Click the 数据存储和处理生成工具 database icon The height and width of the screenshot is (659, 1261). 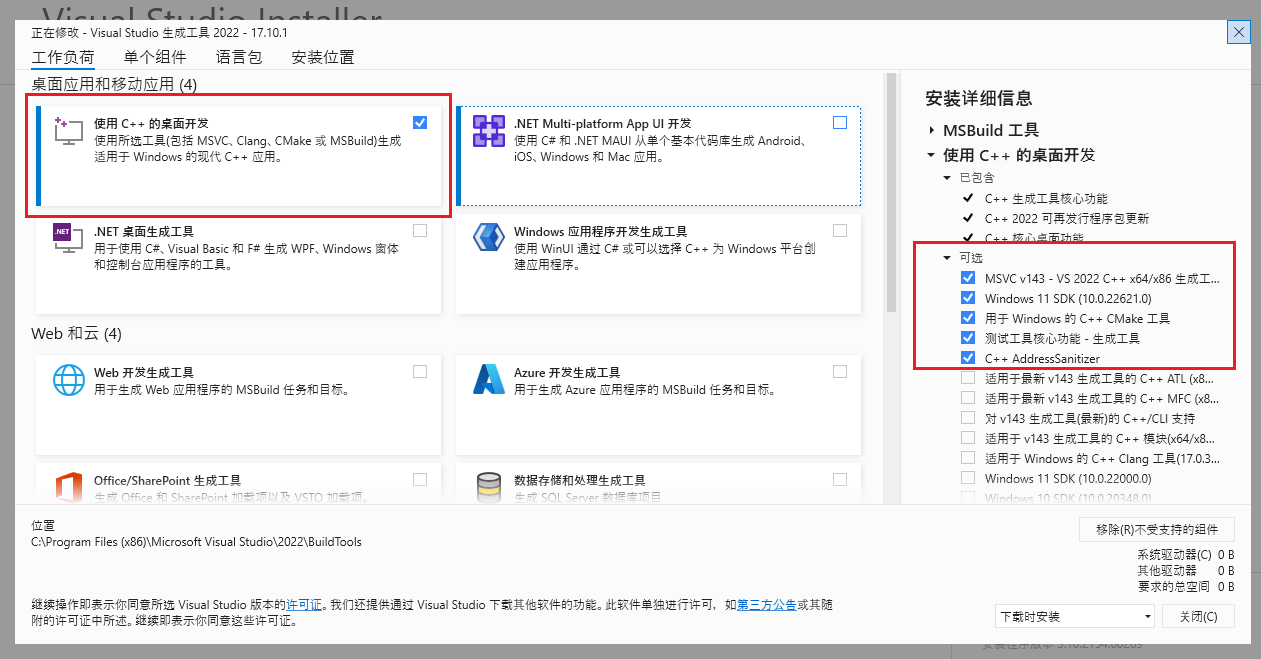point(489,486)
